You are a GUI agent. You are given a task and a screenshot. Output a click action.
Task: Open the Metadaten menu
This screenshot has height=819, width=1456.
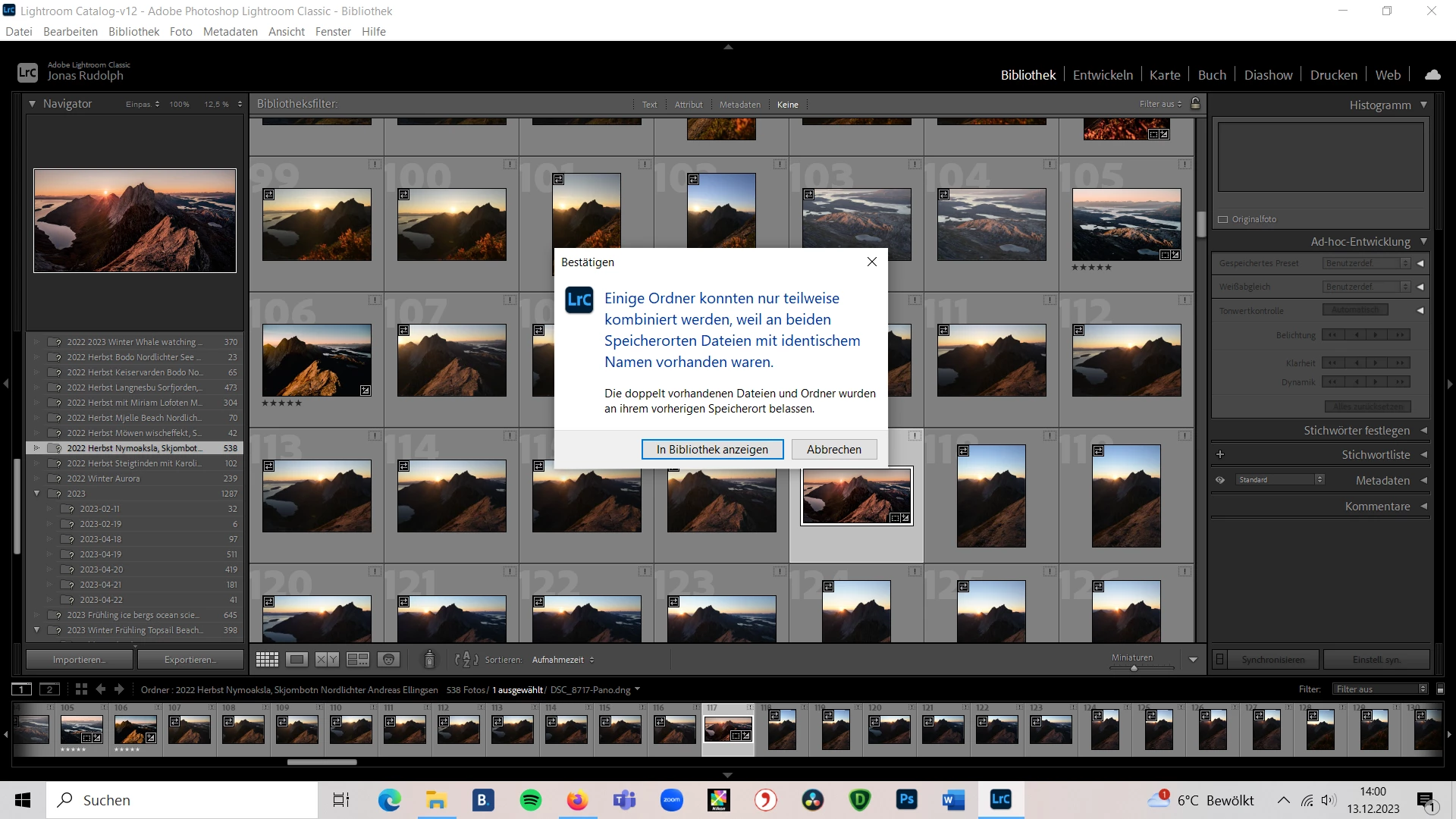(230, 32)
